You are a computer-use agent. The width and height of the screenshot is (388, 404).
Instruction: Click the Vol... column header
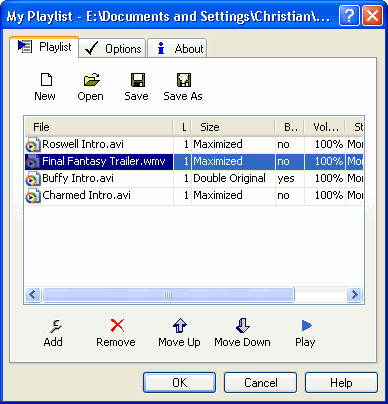(325, 127)
